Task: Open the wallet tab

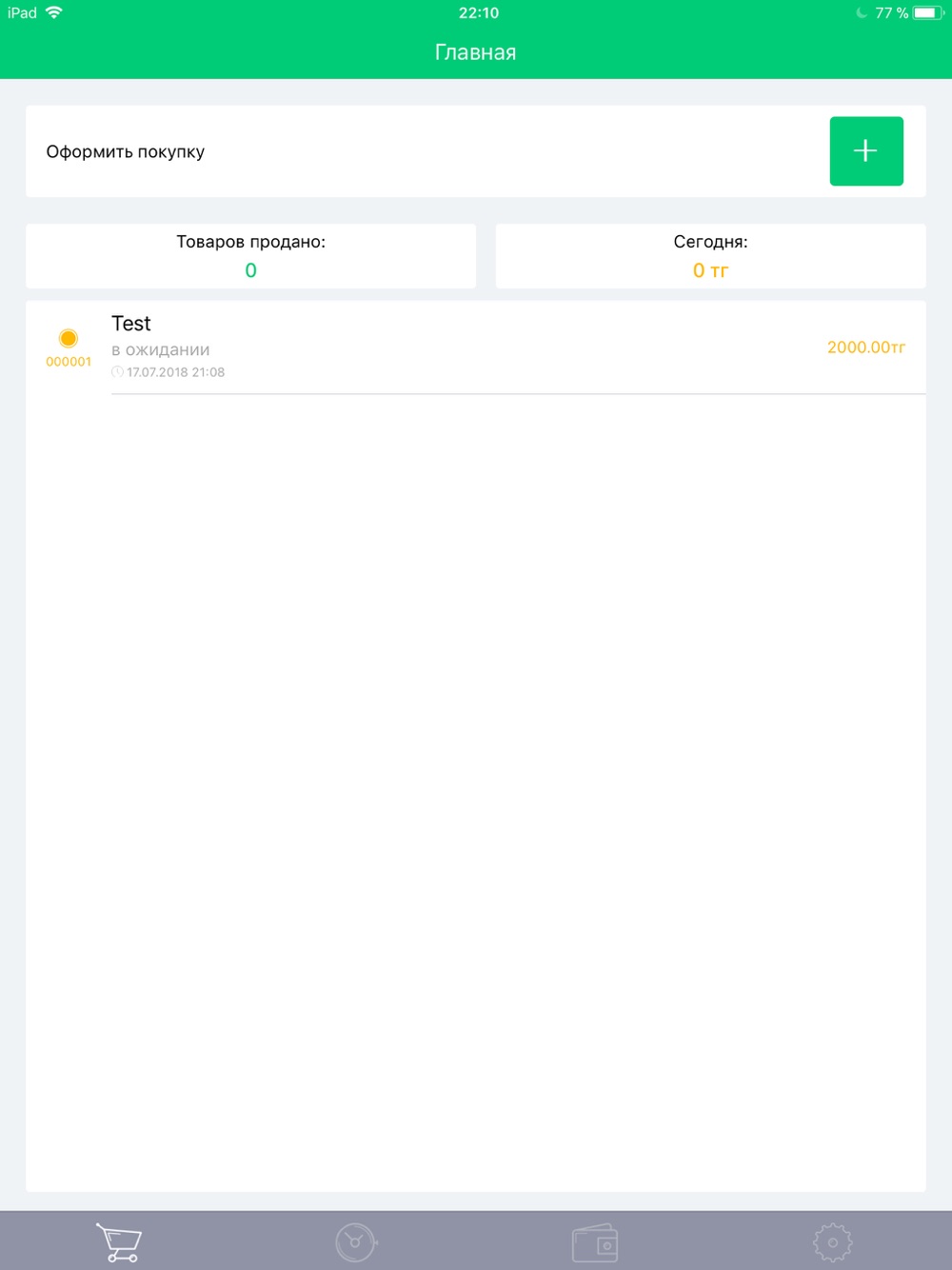Action: pyautogui.click(x=595, y=1242)
